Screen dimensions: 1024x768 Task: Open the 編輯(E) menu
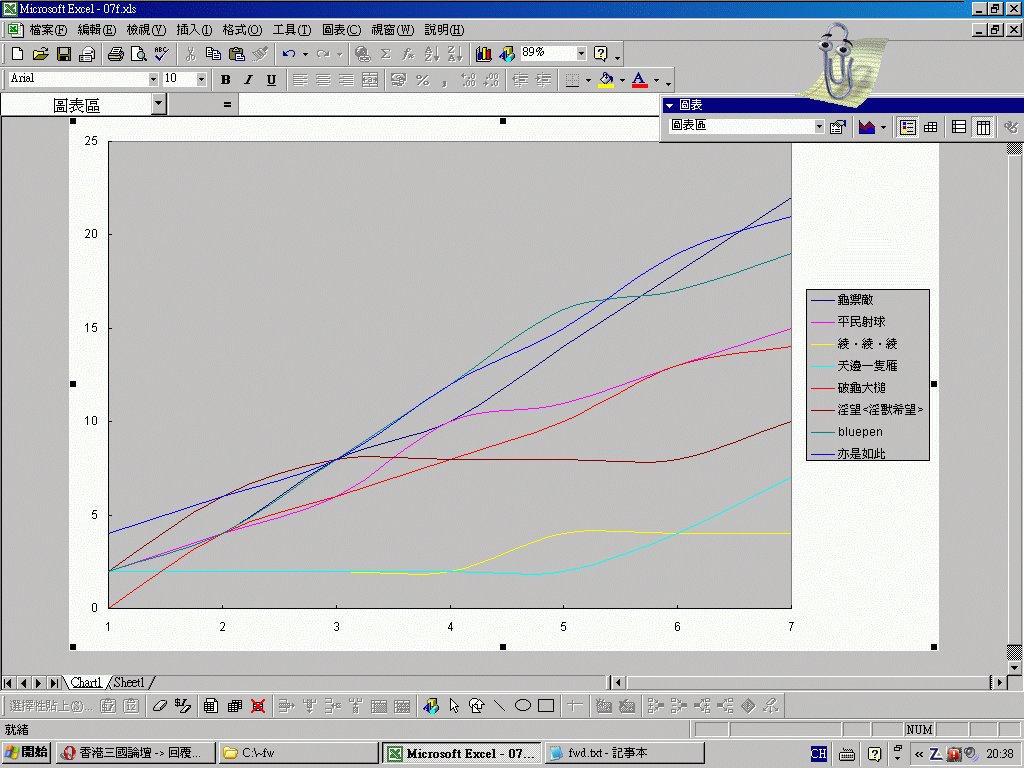(97, 30)
